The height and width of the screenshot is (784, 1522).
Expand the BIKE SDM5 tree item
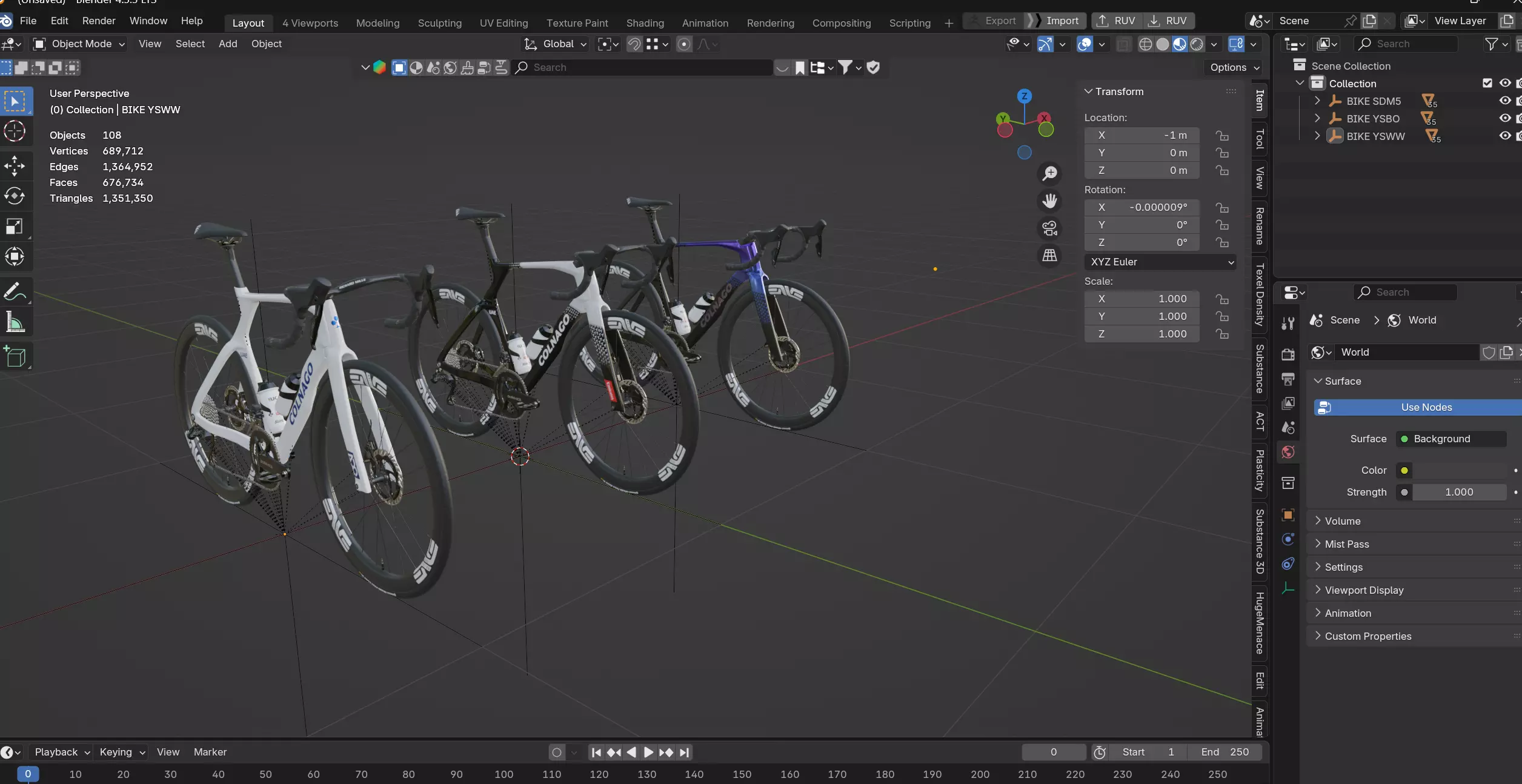tap(1317, 101)
